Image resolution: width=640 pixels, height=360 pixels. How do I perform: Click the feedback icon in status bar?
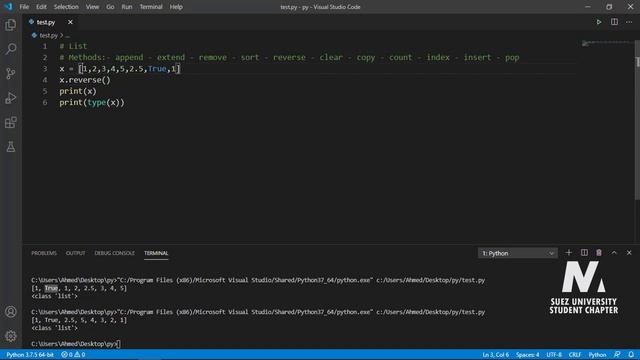click(x=617, y=354)
